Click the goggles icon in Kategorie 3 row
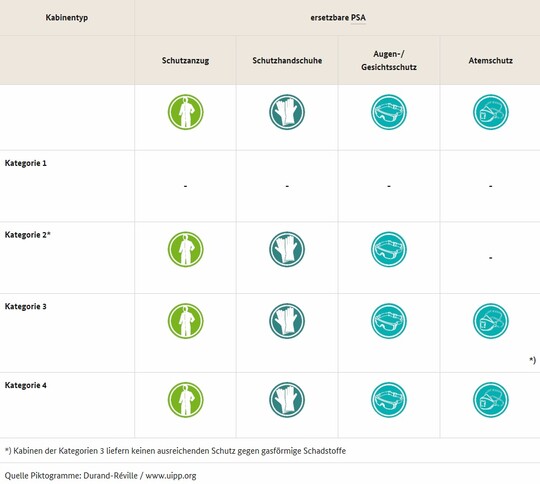This screenshot has width=540, height=484. (x=389, y=321)
